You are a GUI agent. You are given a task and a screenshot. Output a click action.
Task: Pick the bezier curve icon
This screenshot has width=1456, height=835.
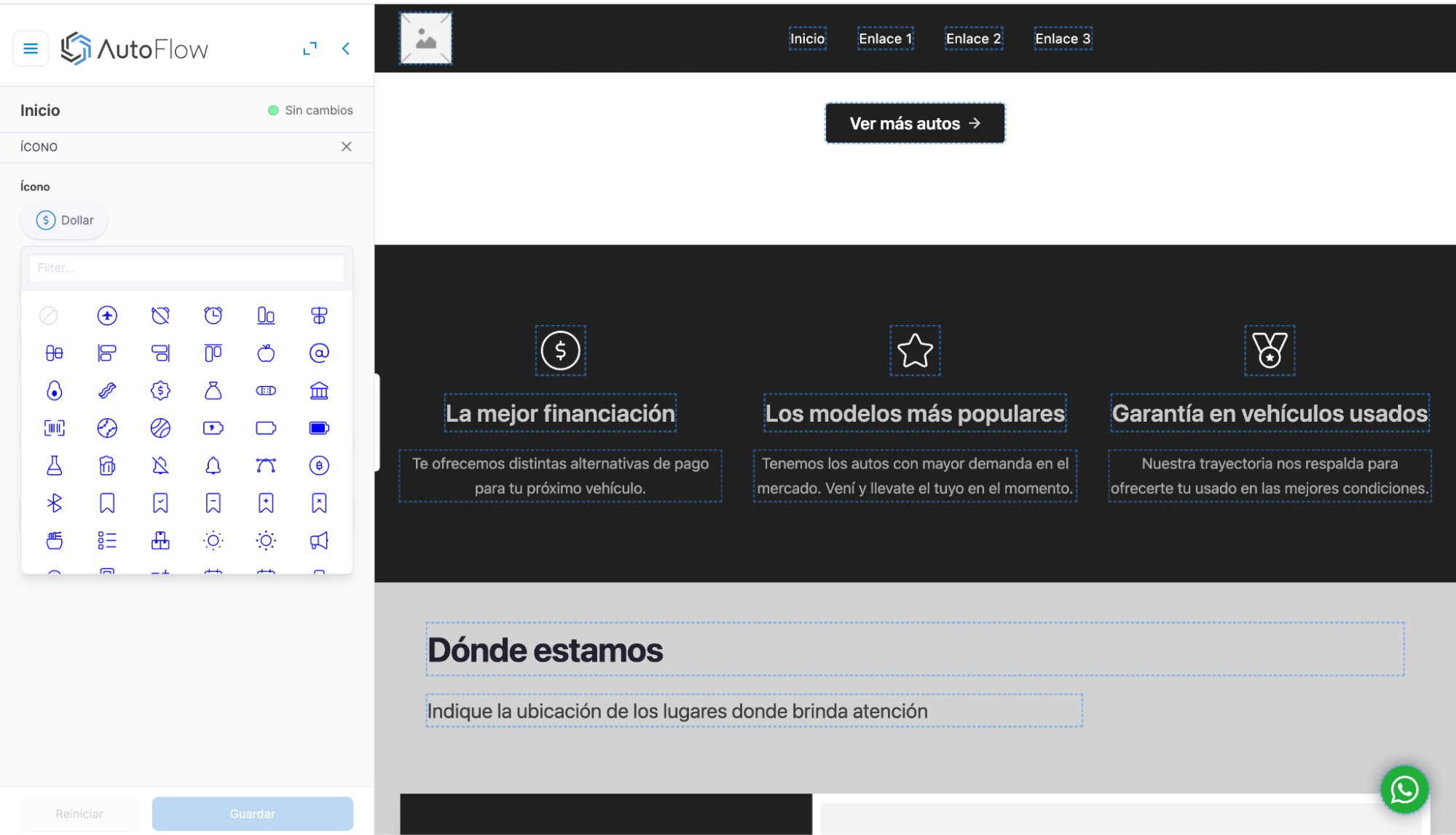pyautogui.click(x=267, y=466)
